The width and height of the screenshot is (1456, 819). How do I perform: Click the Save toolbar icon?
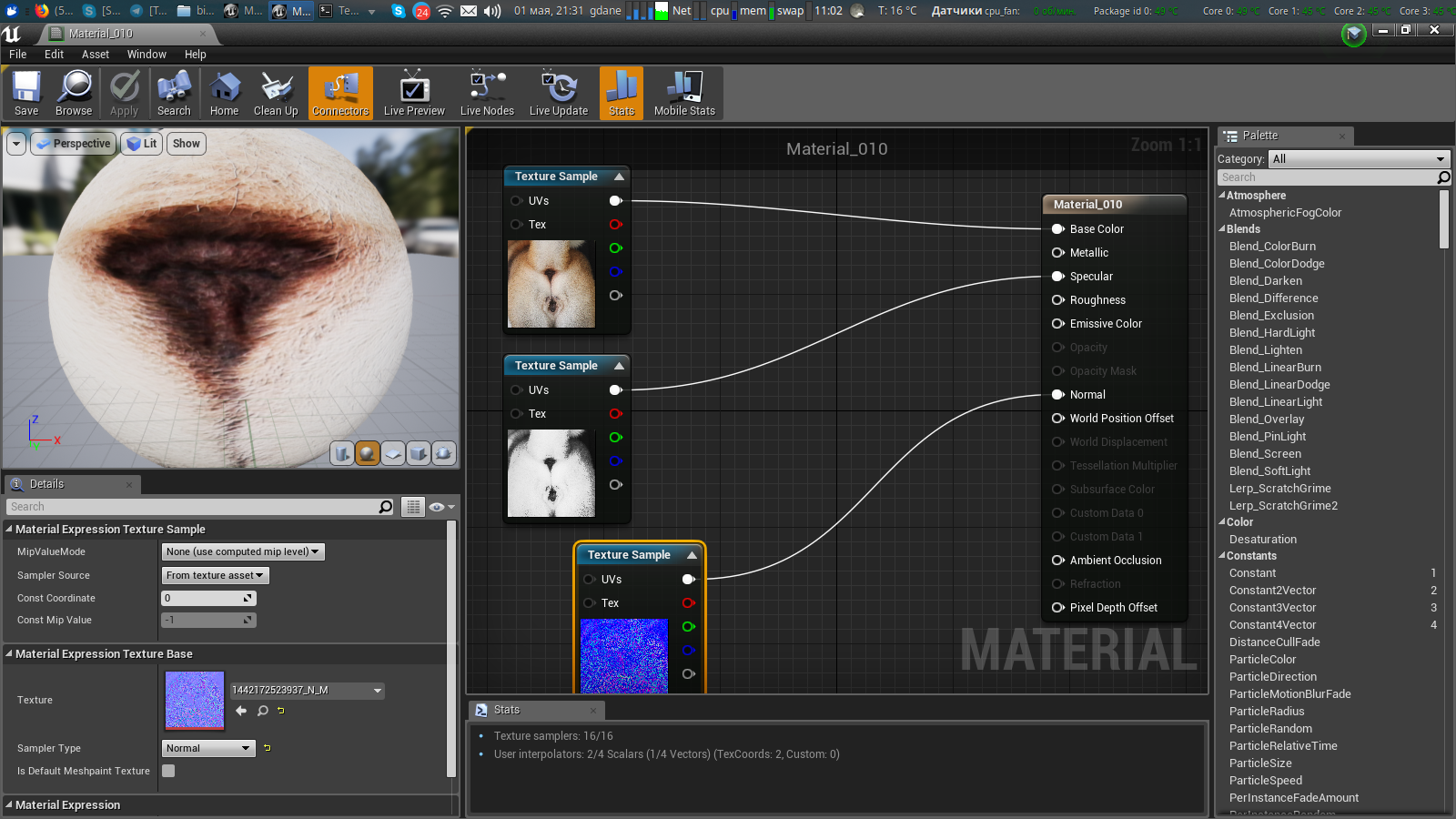(x=26, y=93)
